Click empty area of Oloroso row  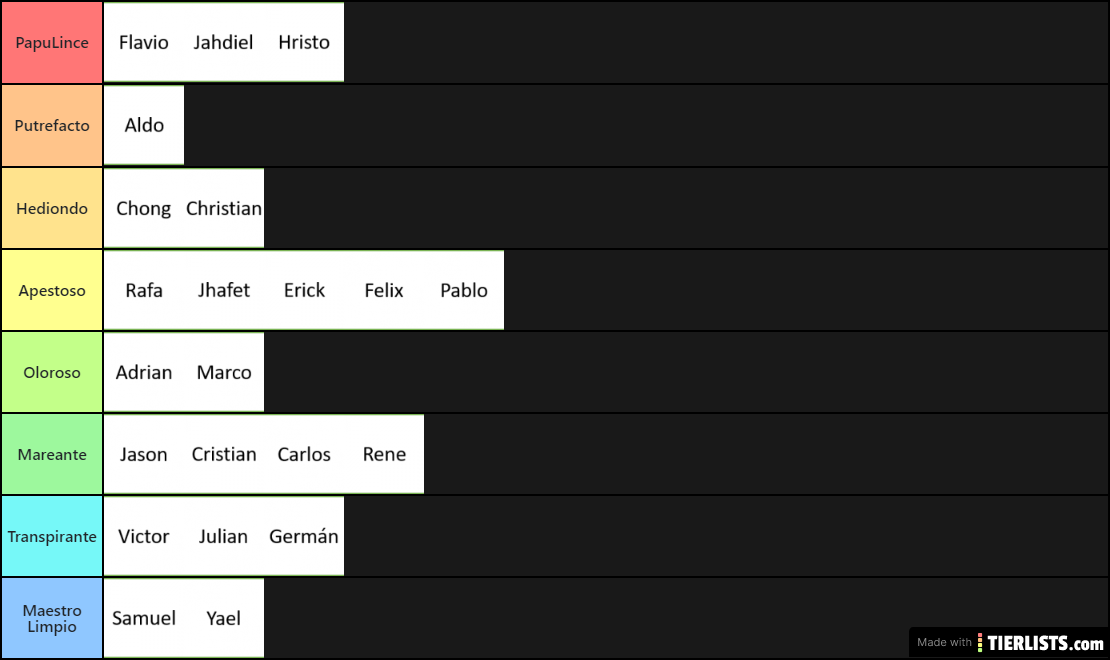(685, 372)
